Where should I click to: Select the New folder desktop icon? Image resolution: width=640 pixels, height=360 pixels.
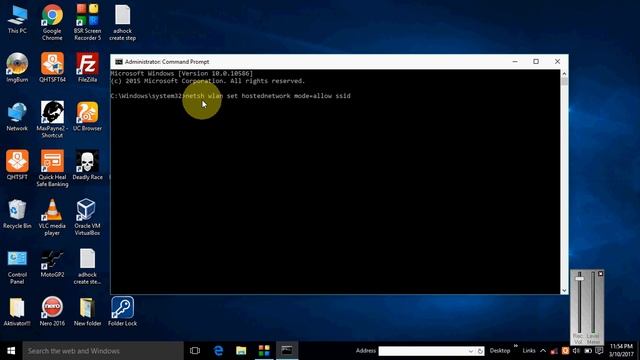[87, 312]
